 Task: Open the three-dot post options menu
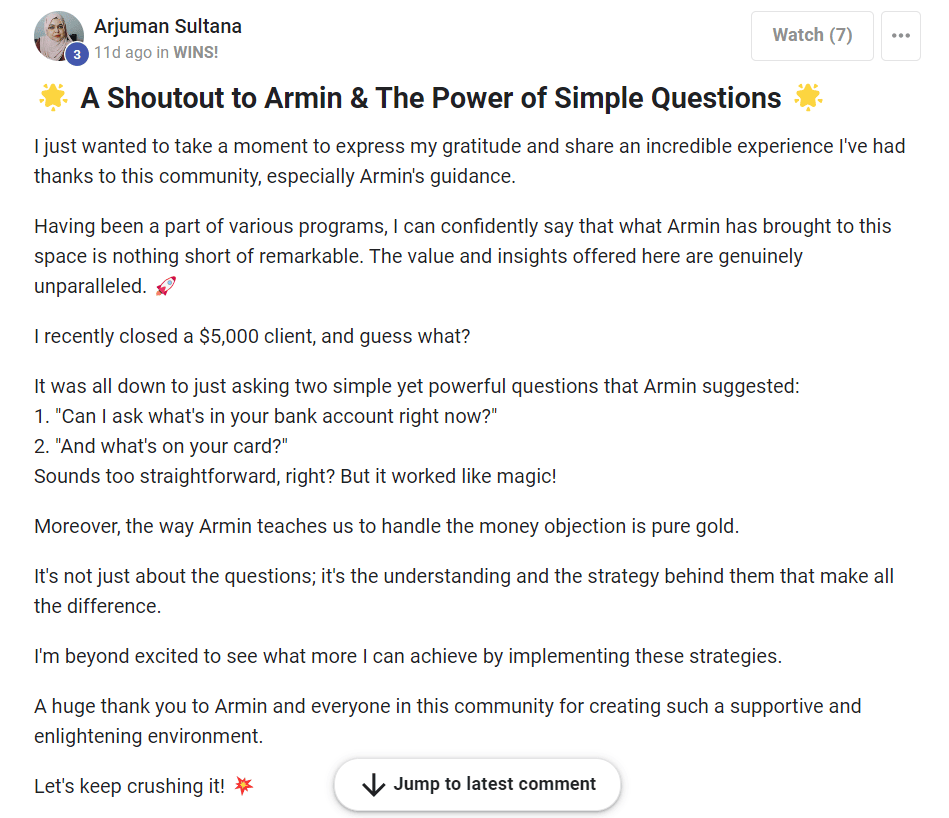click(901, 35)
